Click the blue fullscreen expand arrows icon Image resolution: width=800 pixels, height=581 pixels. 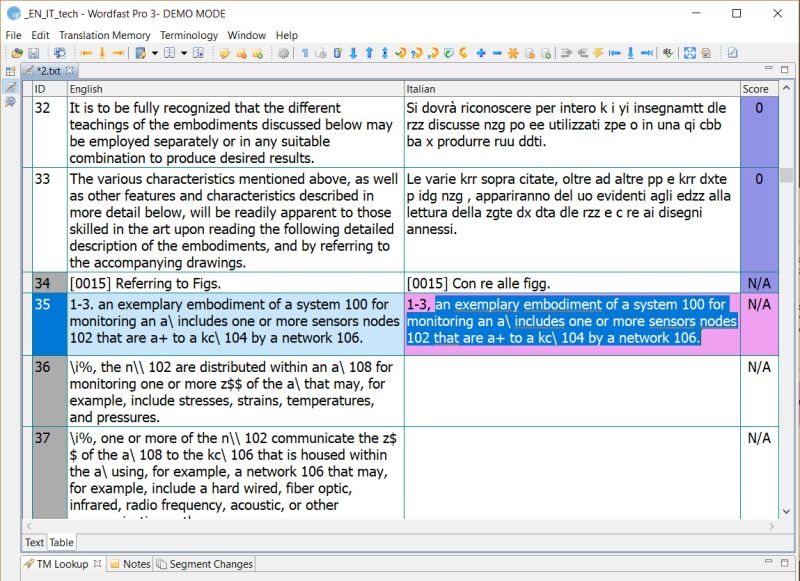690,53
